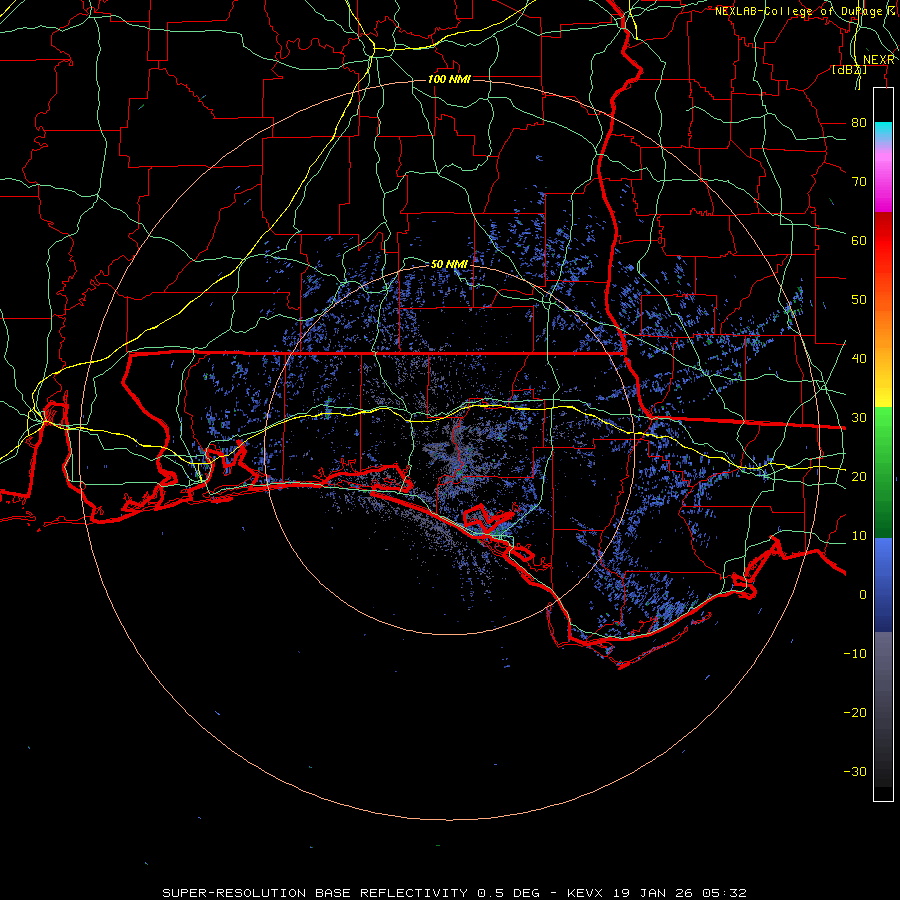Screen dimensions: 900x900
Task: Click the "100 NMI" range ring label
Action: (x=449, y=79)
